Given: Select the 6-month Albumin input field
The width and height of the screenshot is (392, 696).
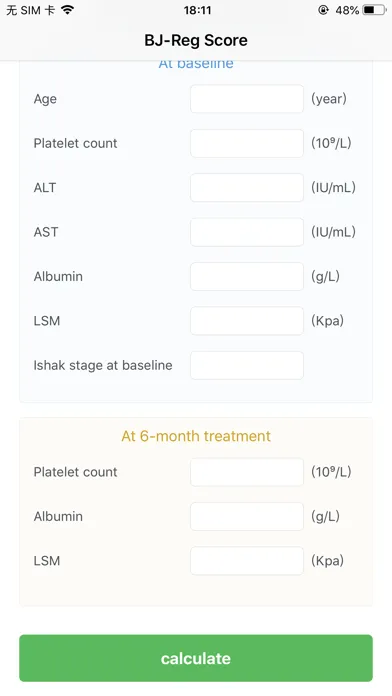Looking at the screenshot, I should (x=247, y=516).
